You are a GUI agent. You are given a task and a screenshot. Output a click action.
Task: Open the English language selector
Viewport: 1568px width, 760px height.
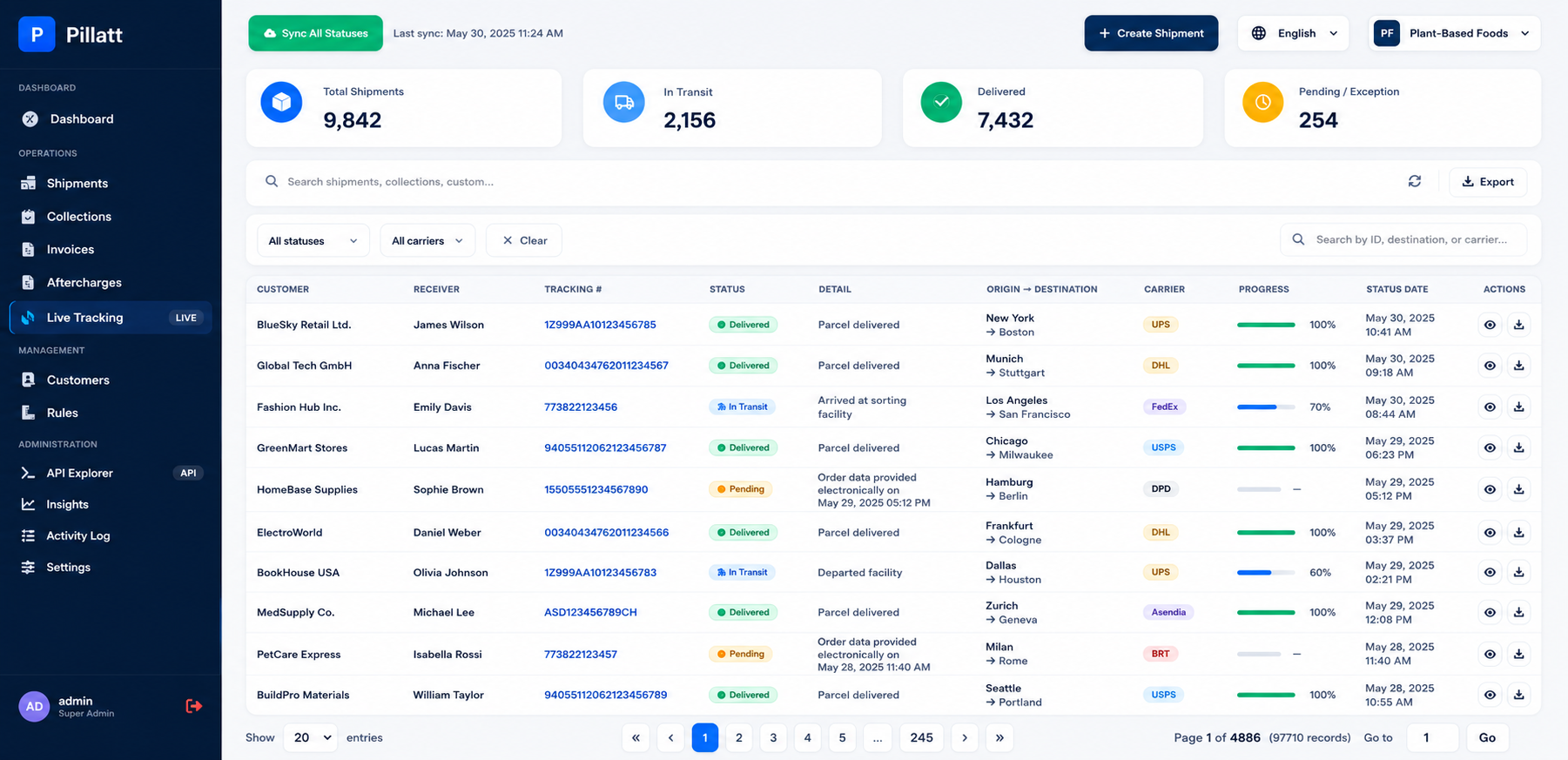pyautogui.click(x=1293, y=33)
